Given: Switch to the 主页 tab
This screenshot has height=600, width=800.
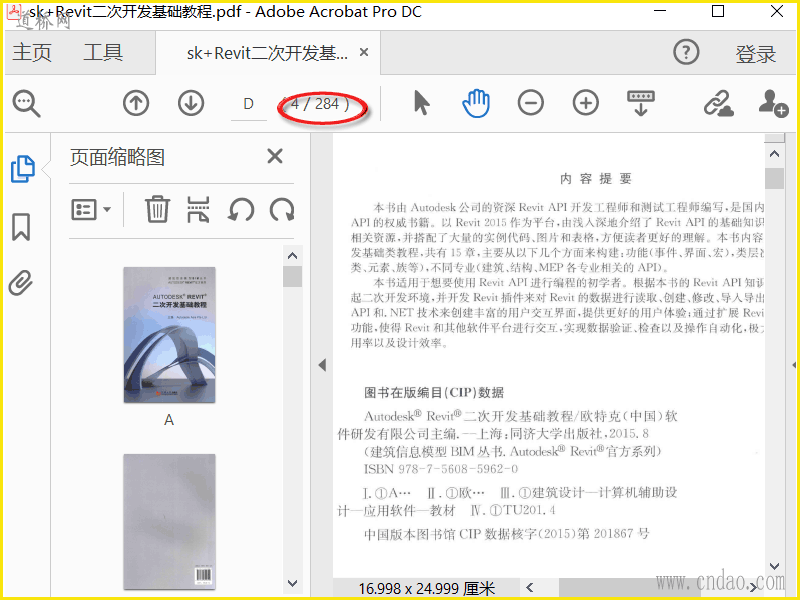Looking at the screenshot, I should 32,53.
